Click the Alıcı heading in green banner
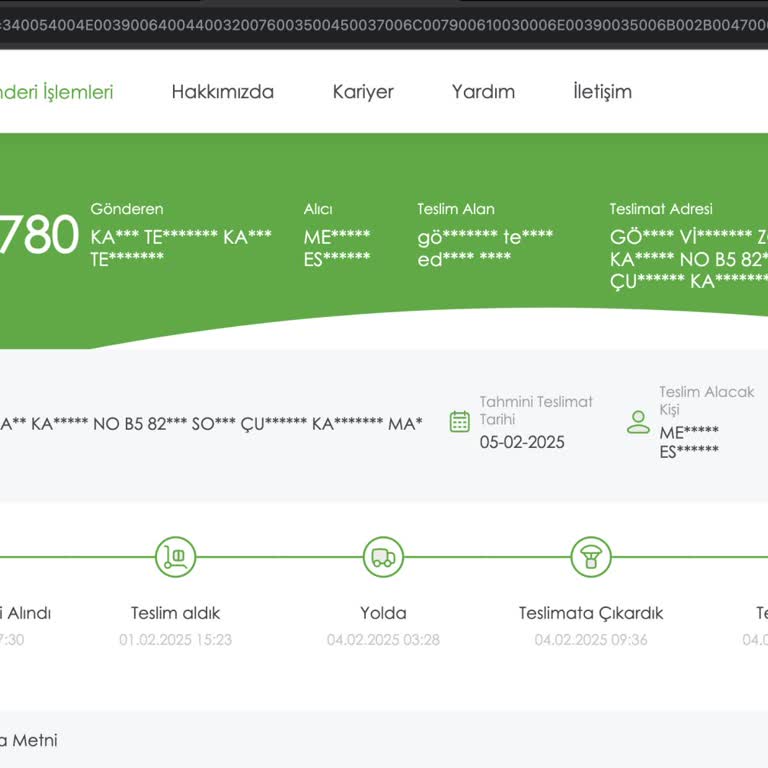Viewport: 768px width, 768px height. point(318,209)
